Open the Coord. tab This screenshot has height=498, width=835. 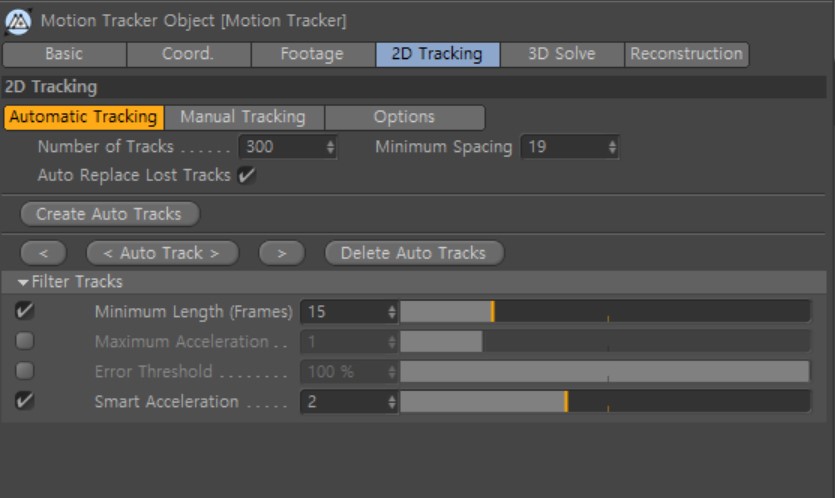click(188, 54)
